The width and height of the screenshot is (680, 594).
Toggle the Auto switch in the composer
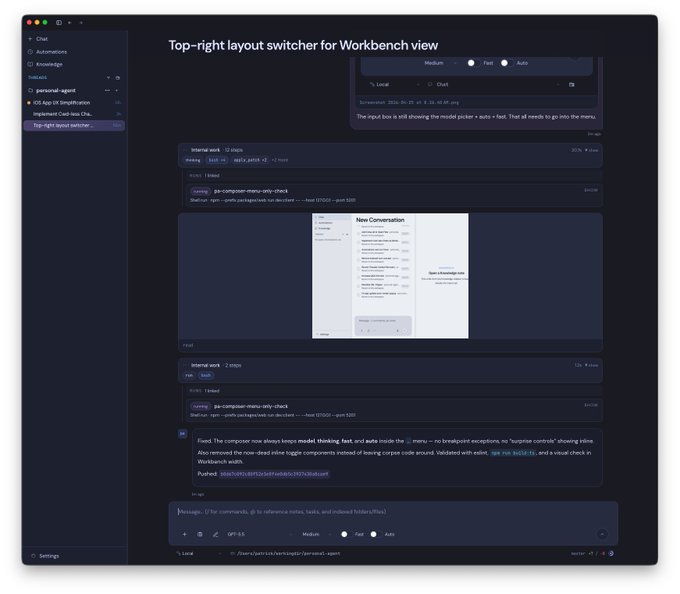point(376,534)
